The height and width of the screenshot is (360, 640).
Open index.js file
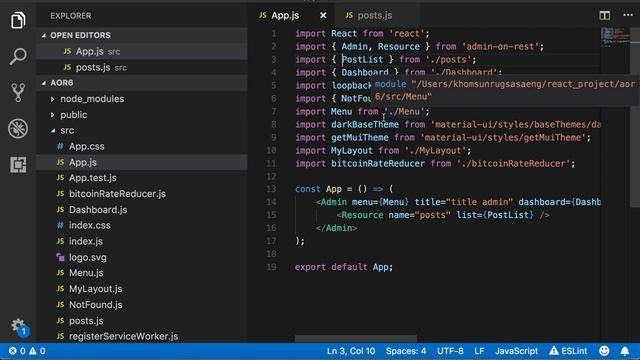[x=86, y=241]
